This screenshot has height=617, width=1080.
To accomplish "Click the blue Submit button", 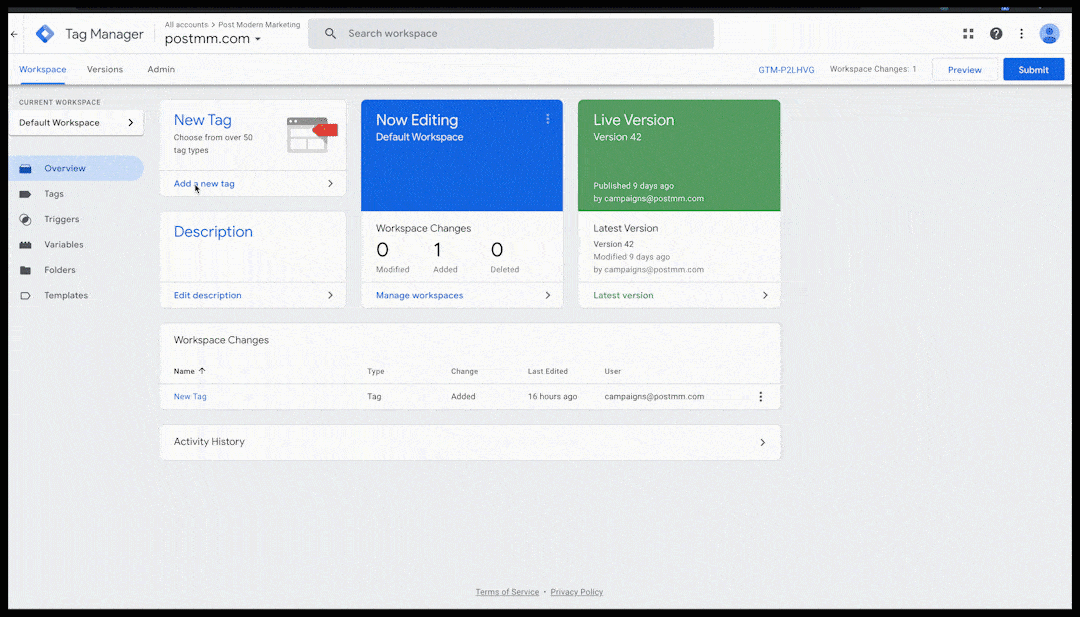I will 1033,70.
